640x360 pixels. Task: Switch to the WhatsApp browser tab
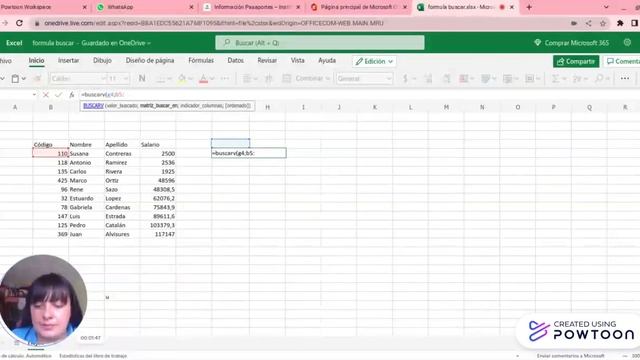pos(145,7)
